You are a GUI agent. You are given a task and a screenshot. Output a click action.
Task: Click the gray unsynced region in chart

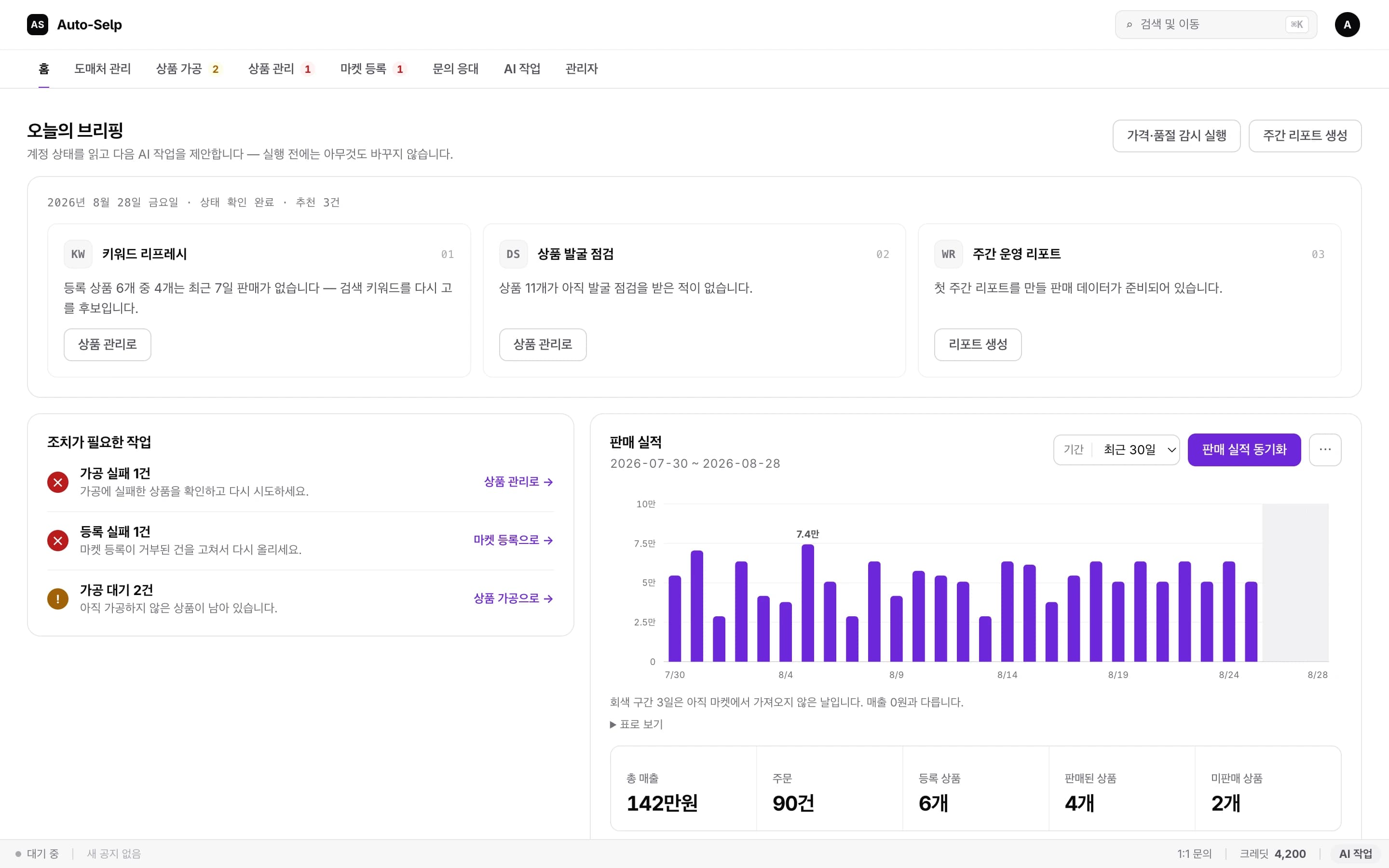click(x=1295, y=583)
